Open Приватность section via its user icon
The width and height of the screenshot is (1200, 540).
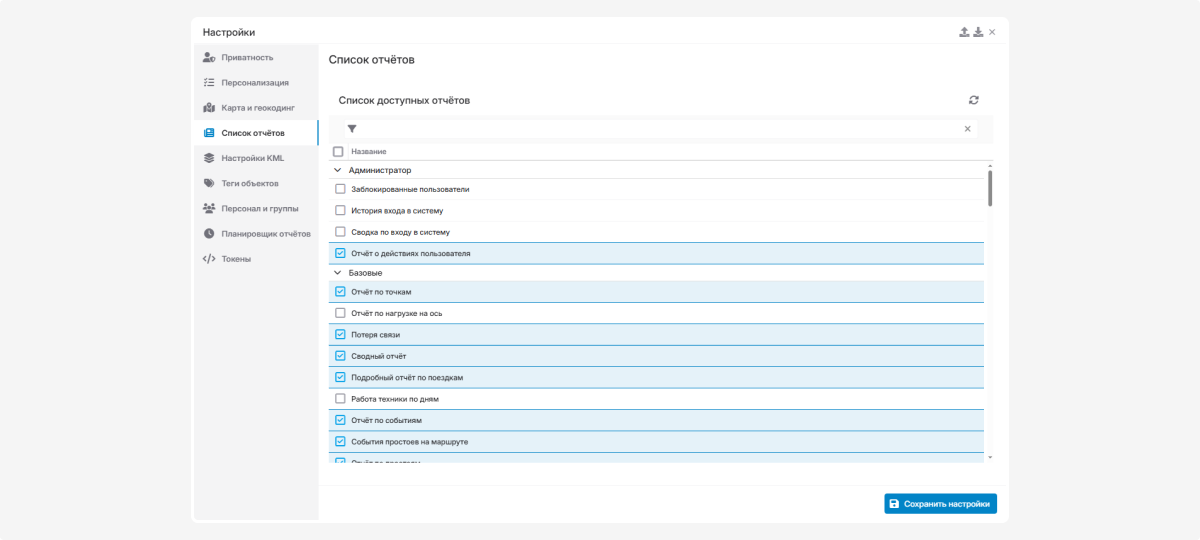(x=209, y=57)
